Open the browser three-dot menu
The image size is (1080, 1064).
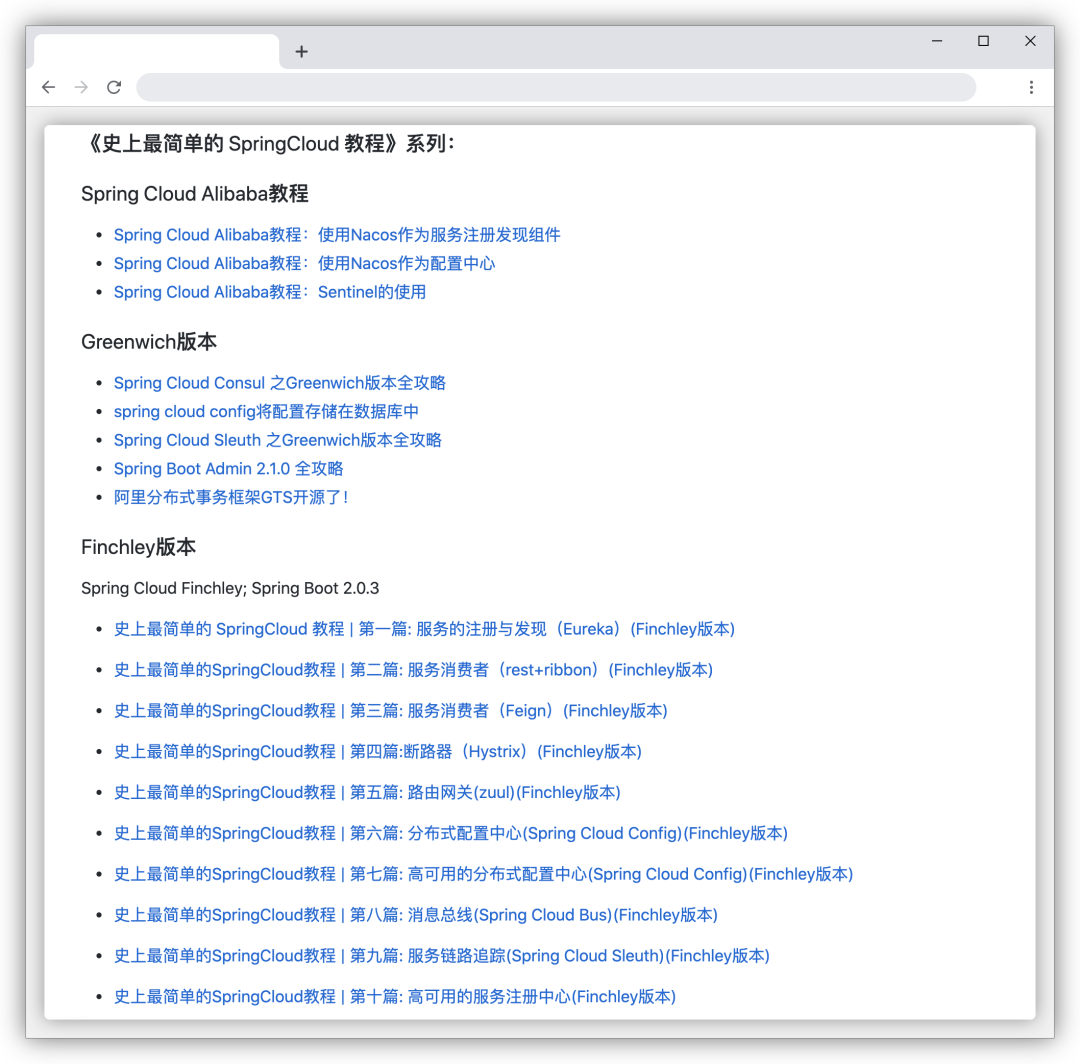click(x=1031, y=87)
